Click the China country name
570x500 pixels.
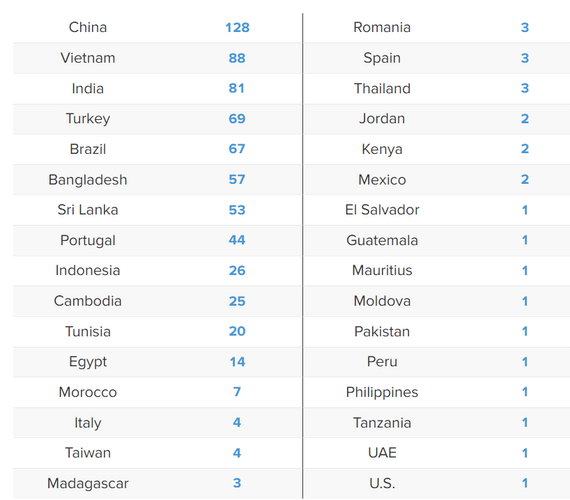point(88,27)
